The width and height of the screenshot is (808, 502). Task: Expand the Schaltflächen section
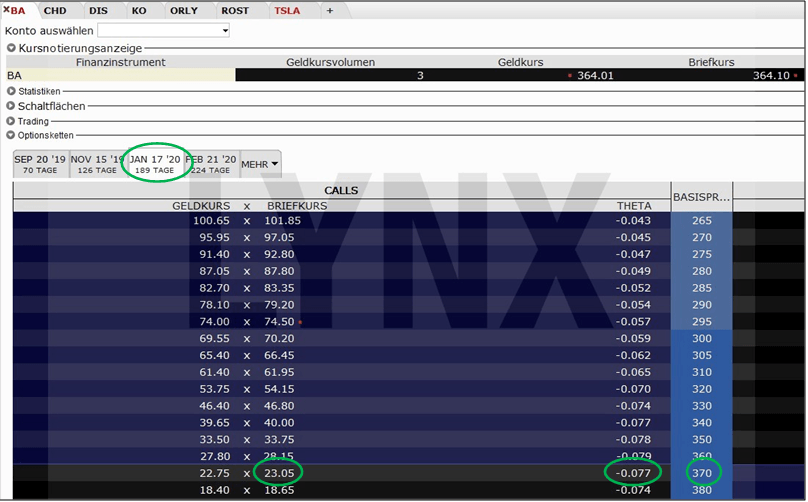(11, 106)
